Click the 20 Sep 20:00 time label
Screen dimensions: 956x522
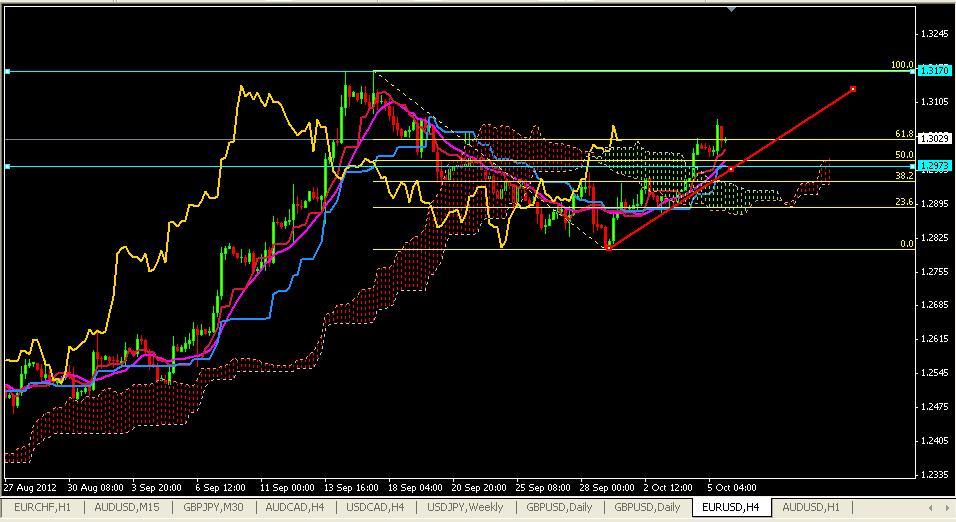(x=479, y=488)
